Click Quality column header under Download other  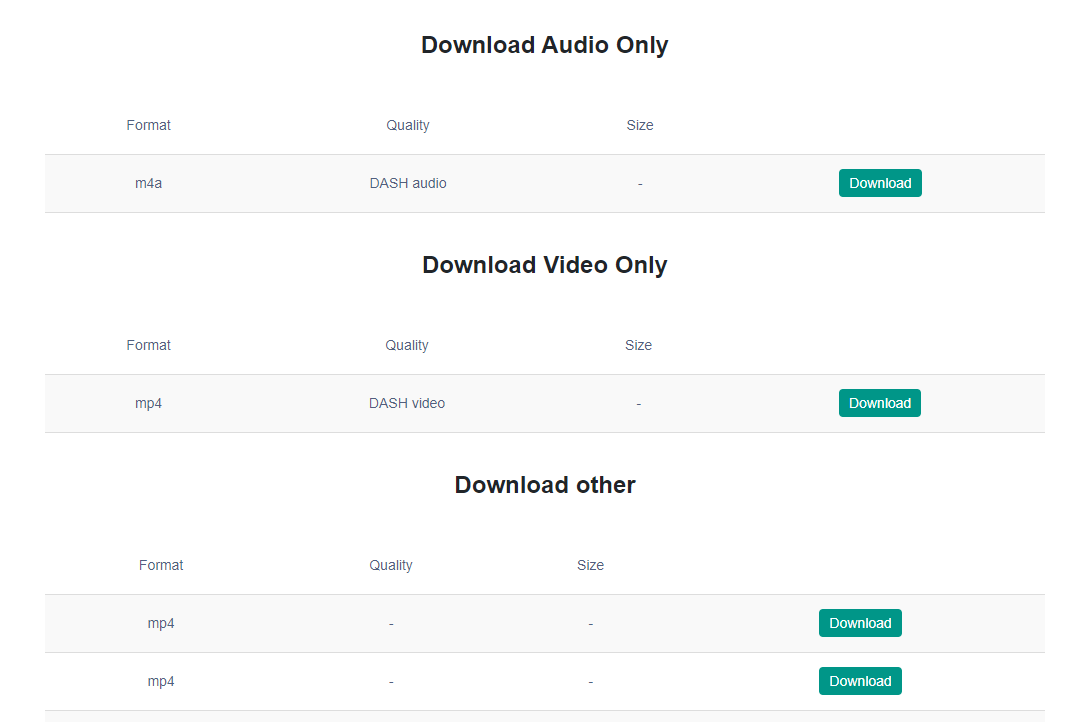(390, 565)
